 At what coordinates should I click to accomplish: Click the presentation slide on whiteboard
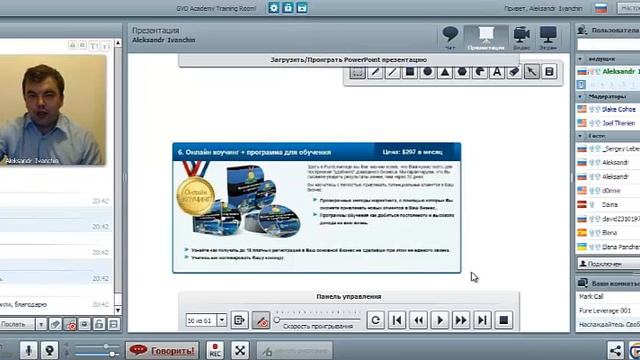click(317, 208)
